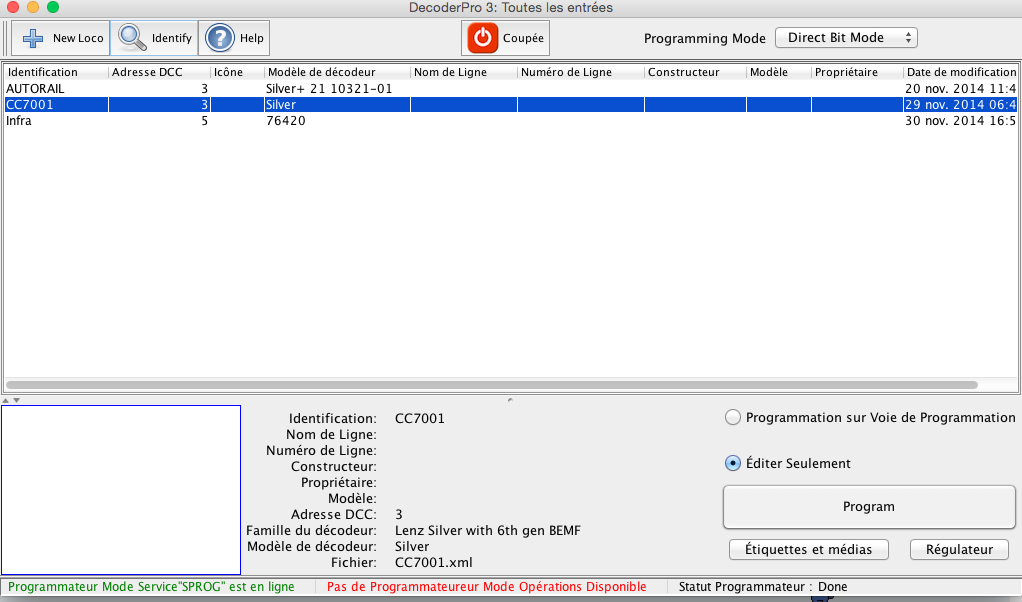1022x602 pixels.
Task: Click the Modèle column header
Action: [x=779, y=72]
